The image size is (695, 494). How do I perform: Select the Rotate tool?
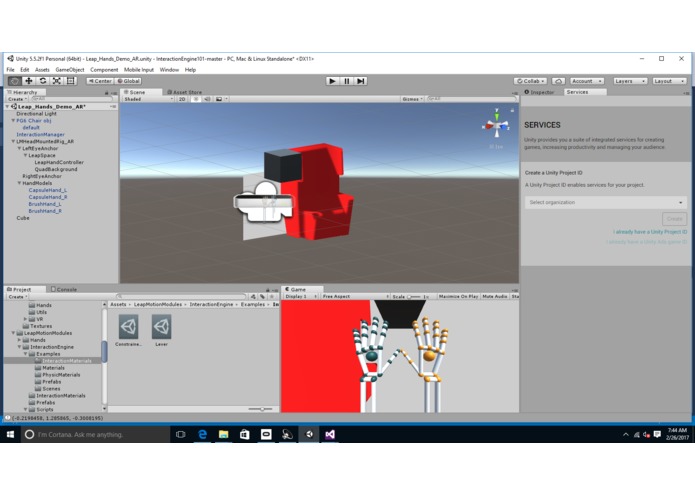pyautogui.click(x=43, y=81)
